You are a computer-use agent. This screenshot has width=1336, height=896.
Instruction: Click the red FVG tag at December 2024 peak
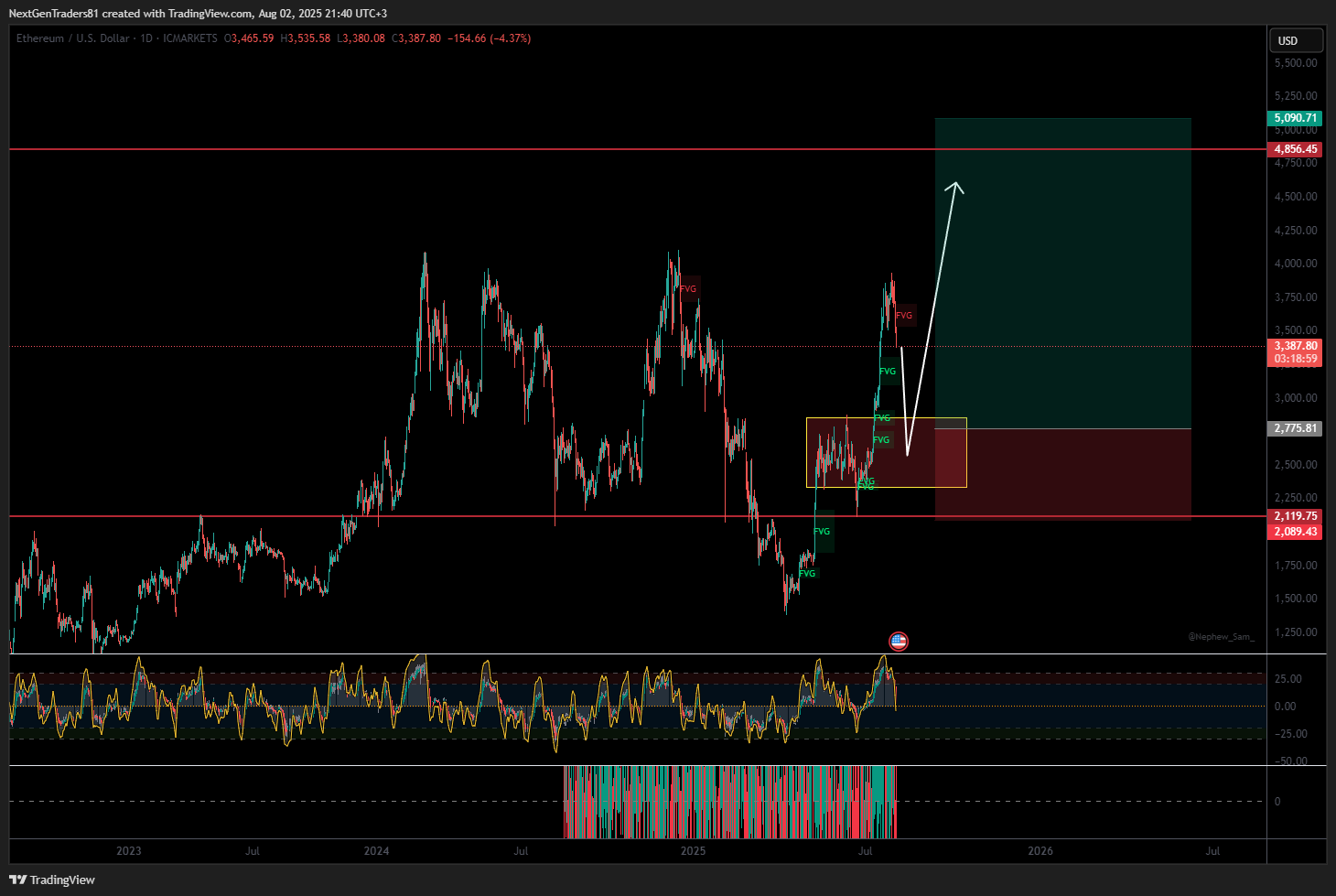point(688,289)
